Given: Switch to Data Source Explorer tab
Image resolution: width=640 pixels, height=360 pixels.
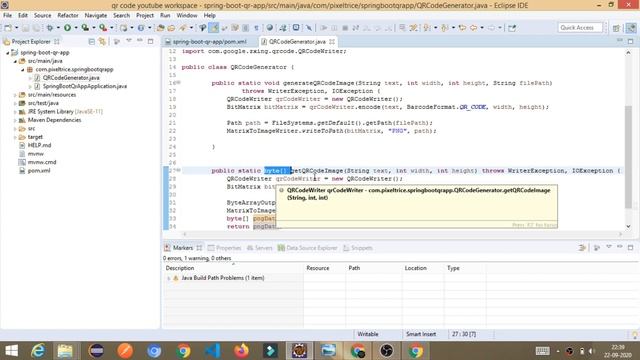Looking at the screenshot, I should 307,248.
